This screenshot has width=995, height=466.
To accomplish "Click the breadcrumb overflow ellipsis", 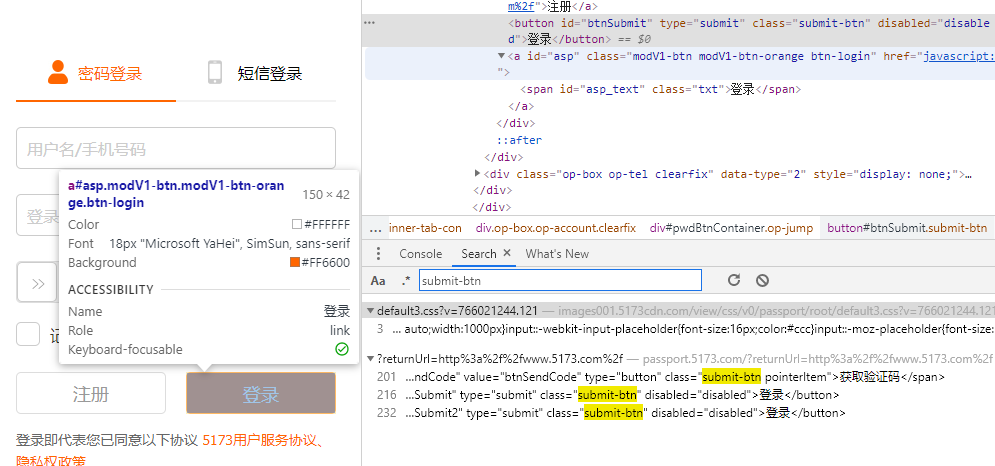I will pos(375,228).
